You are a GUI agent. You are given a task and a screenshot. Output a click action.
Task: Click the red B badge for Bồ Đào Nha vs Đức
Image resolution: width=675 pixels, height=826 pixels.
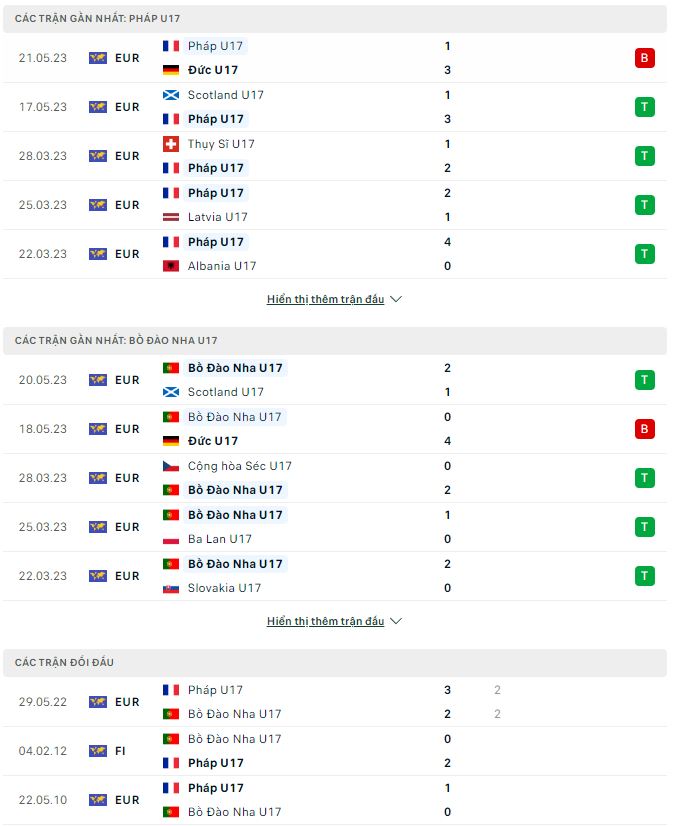click(644, 429)
